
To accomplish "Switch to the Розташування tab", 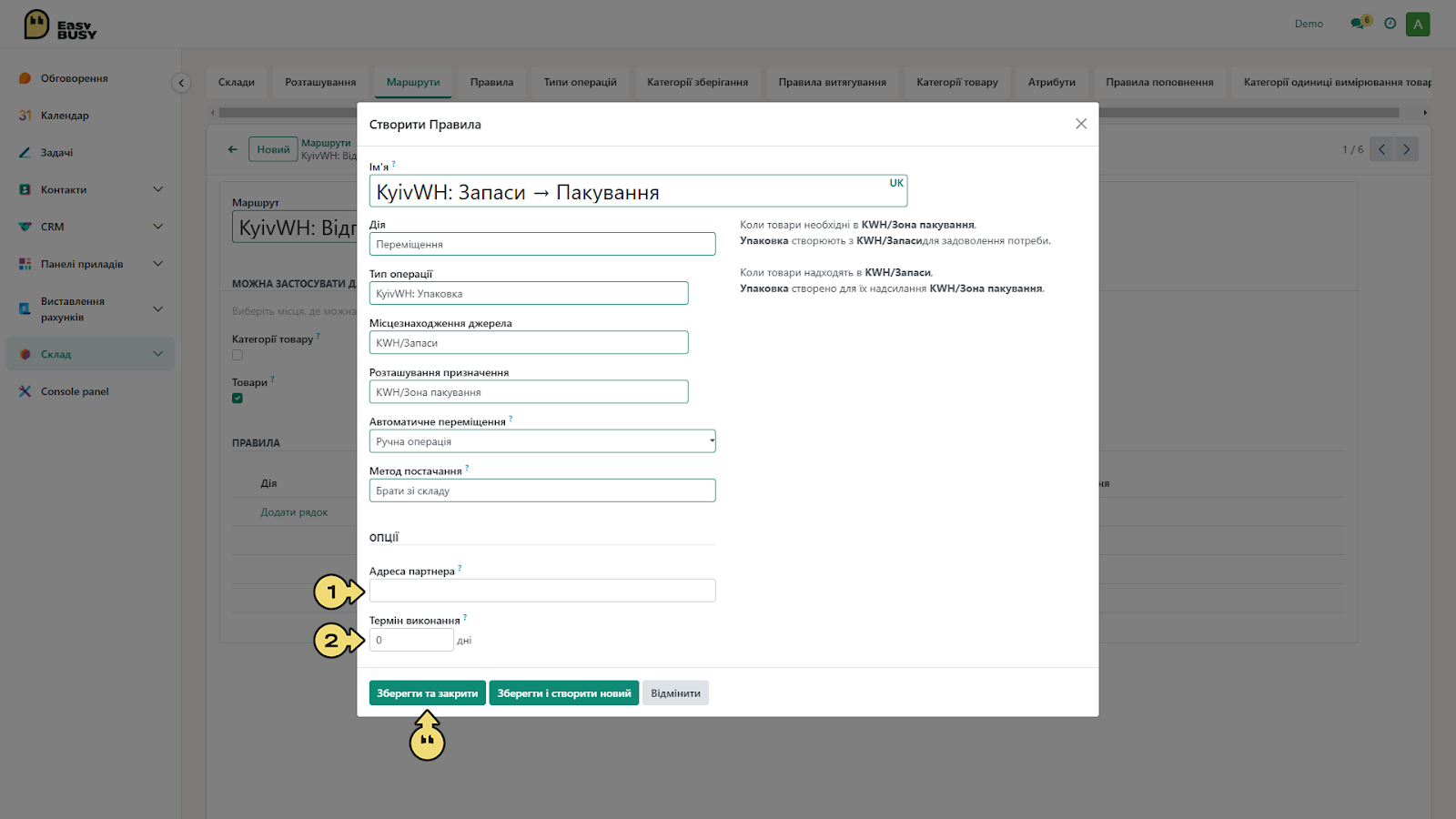I will (320, 82).
